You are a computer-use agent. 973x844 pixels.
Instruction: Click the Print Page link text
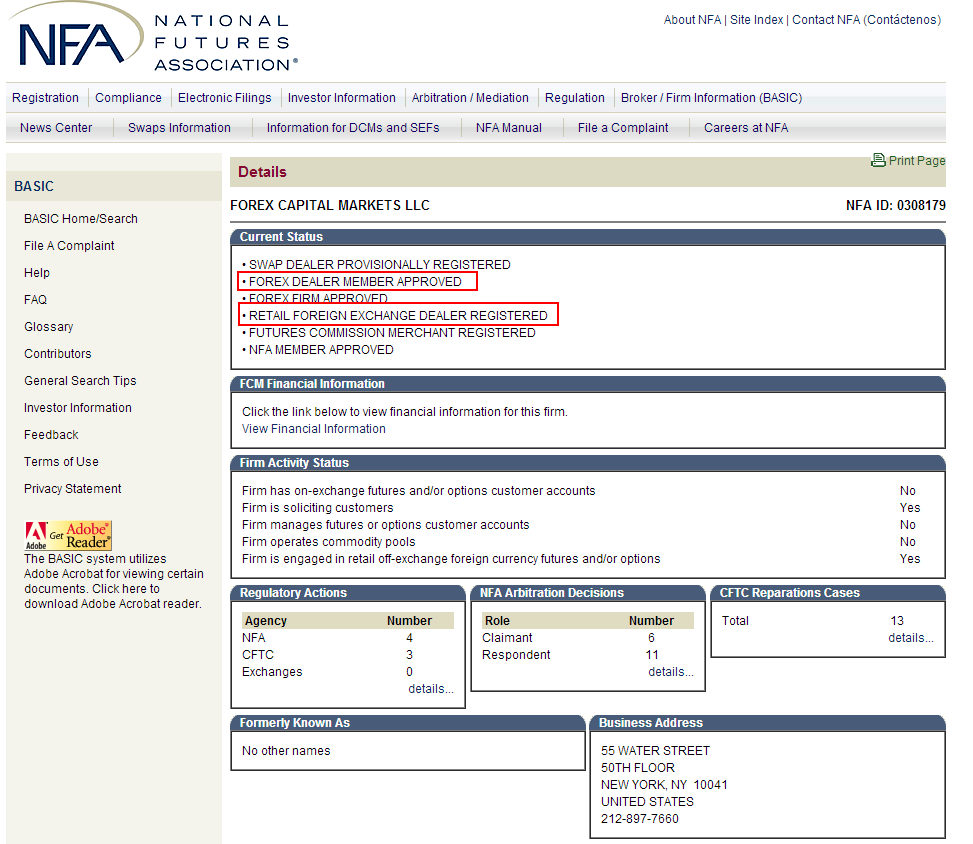click(917, 161)
